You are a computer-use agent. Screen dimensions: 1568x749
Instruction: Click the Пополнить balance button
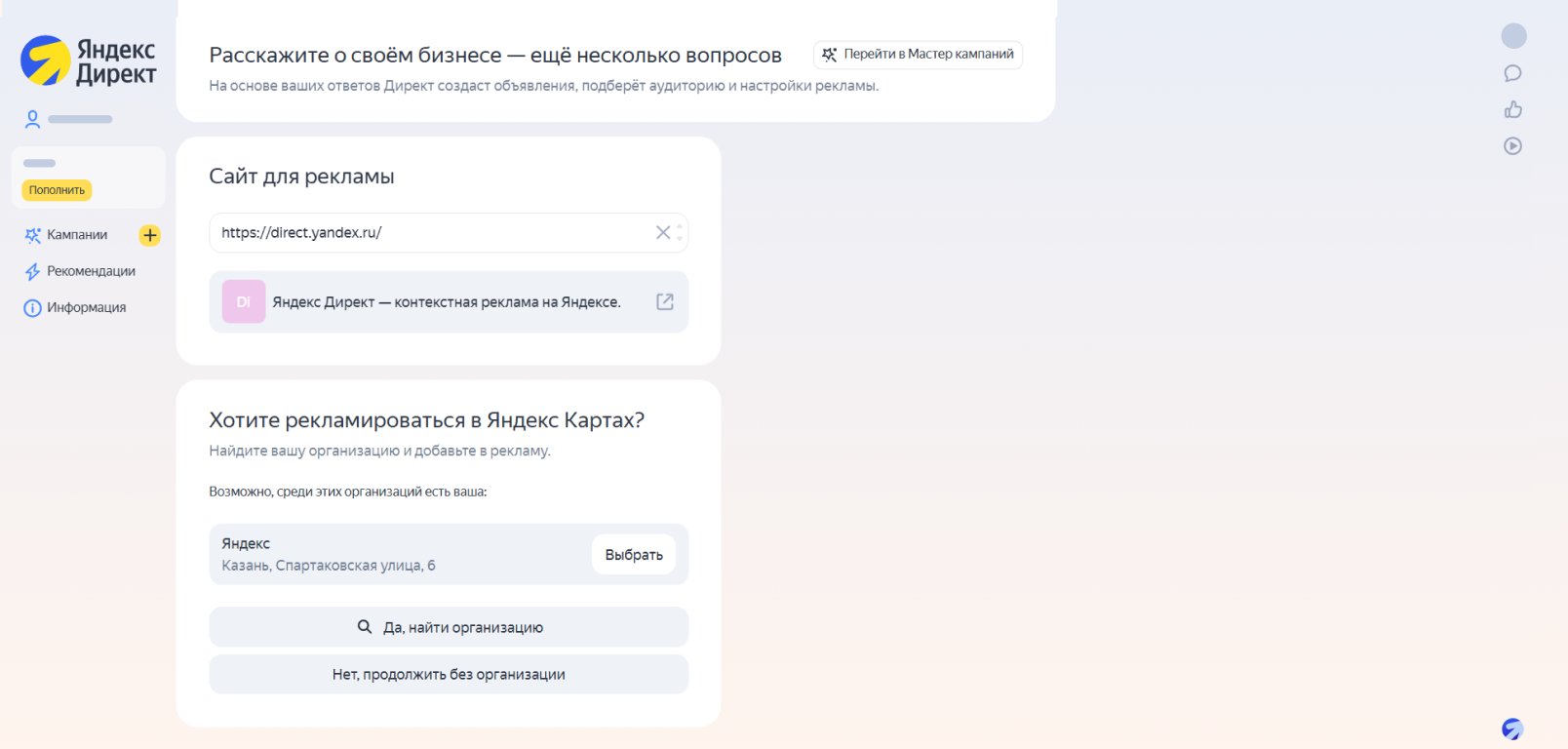click(57, 190)
